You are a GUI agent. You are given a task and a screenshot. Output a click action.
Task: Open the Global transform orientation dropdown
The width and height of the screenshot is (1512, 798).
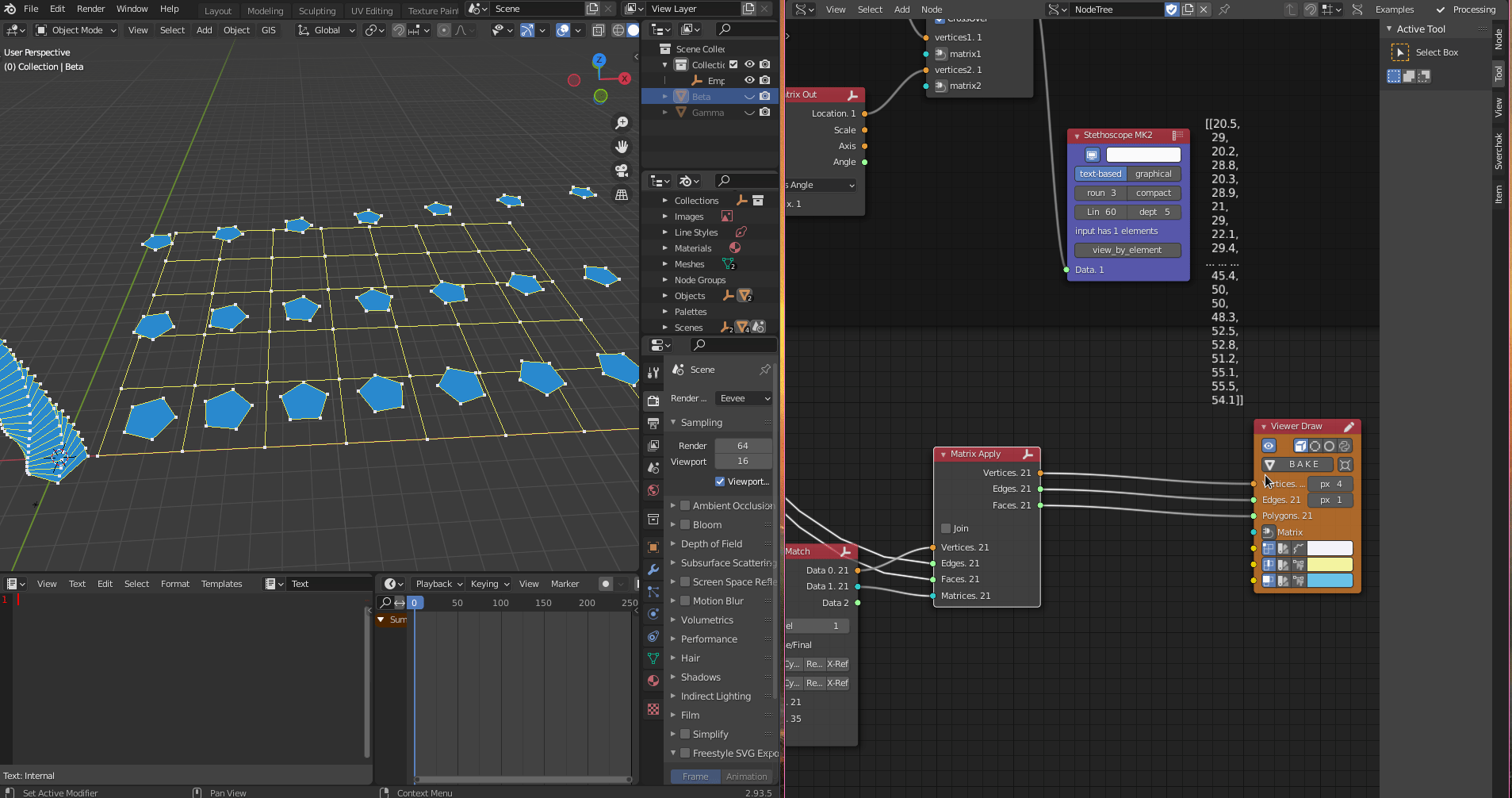click(327, 30)
